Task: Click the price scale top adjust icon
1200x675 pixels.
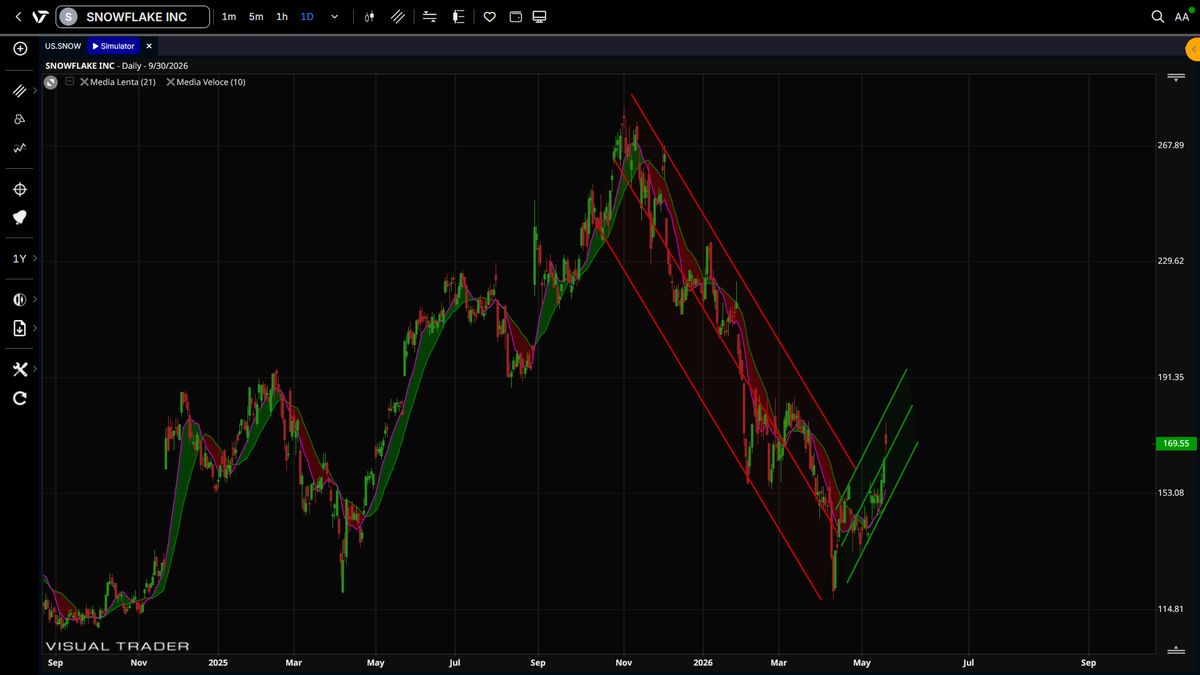Action: 1176,77
